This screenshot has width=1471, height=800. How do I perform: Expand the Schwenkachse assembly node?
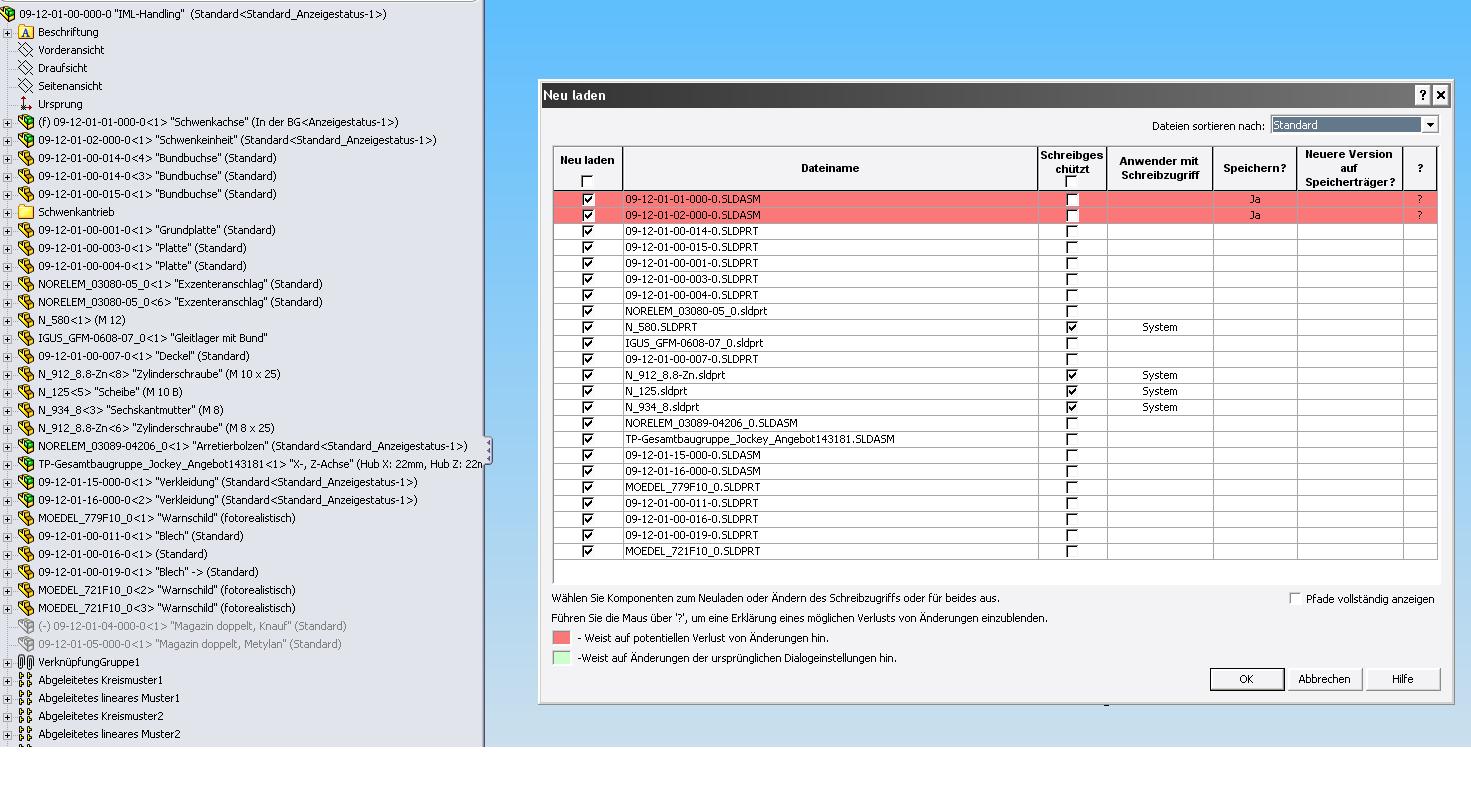[8, 122]
